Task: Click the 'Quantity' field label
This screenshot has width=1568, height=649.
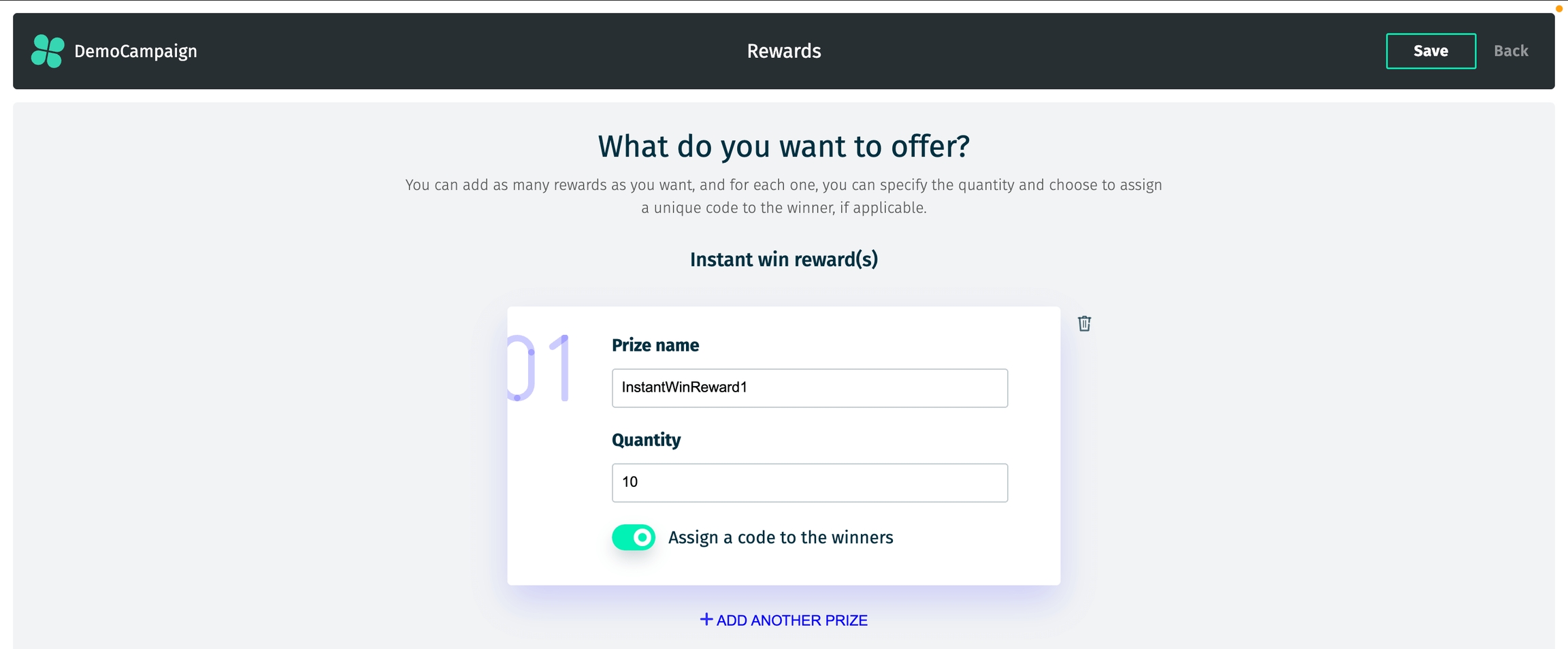Action: [646, 440]
